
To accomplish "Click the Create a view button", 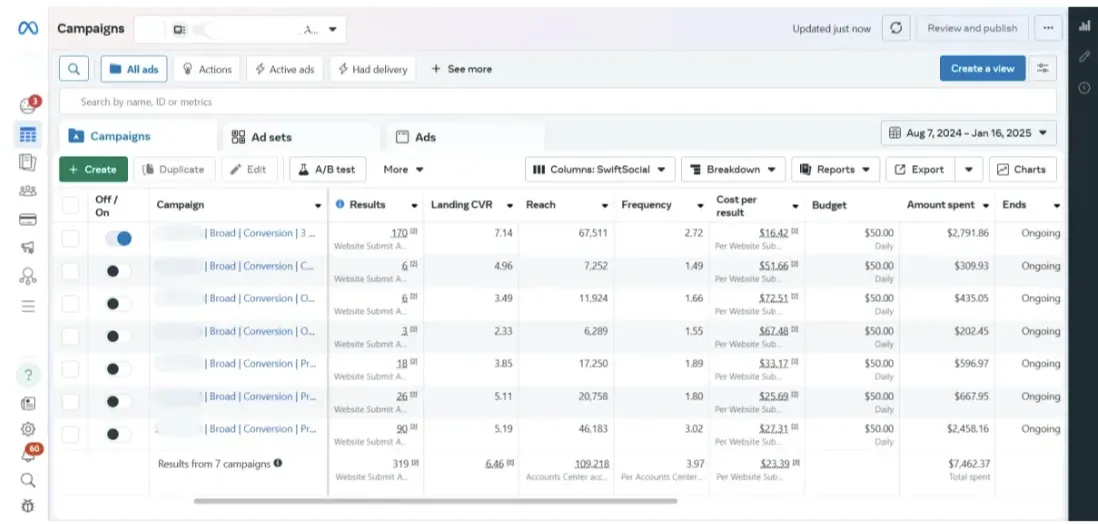I will (x=981, y=68).
